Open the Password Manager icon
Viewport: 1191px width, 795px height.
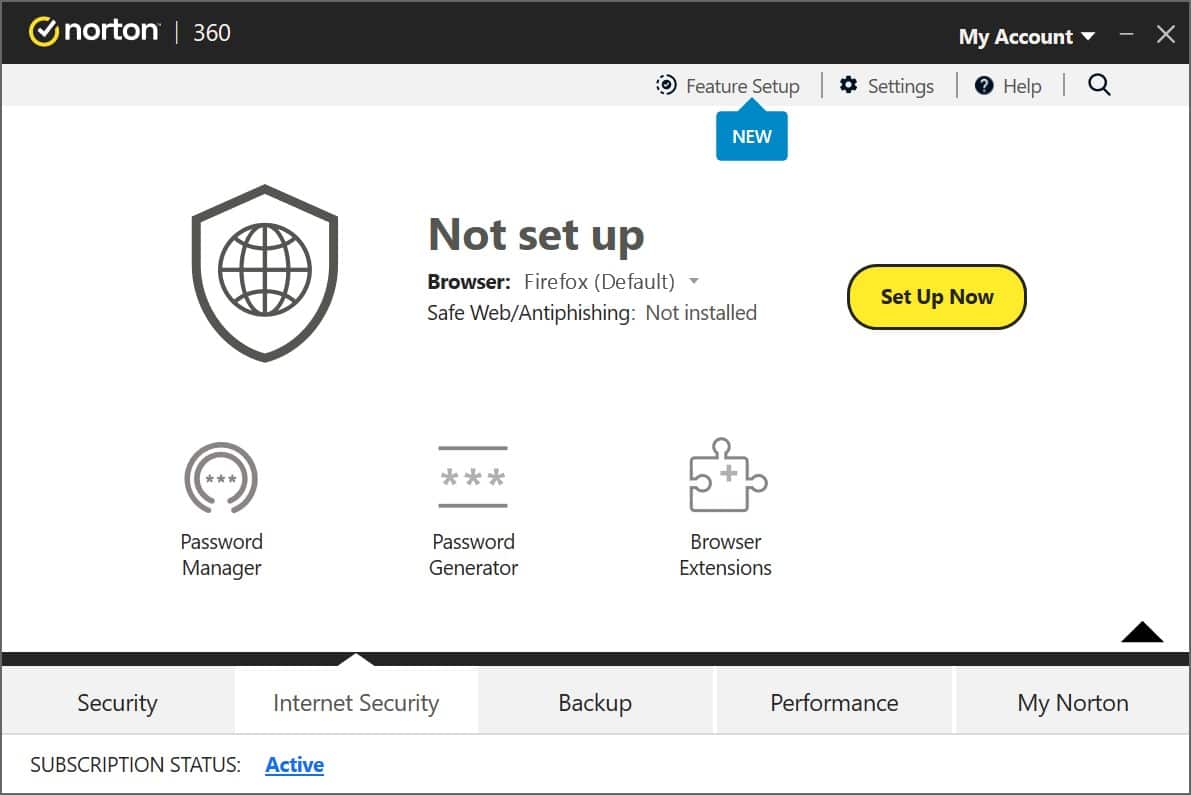pyautogui.click(x=221, y=478)
